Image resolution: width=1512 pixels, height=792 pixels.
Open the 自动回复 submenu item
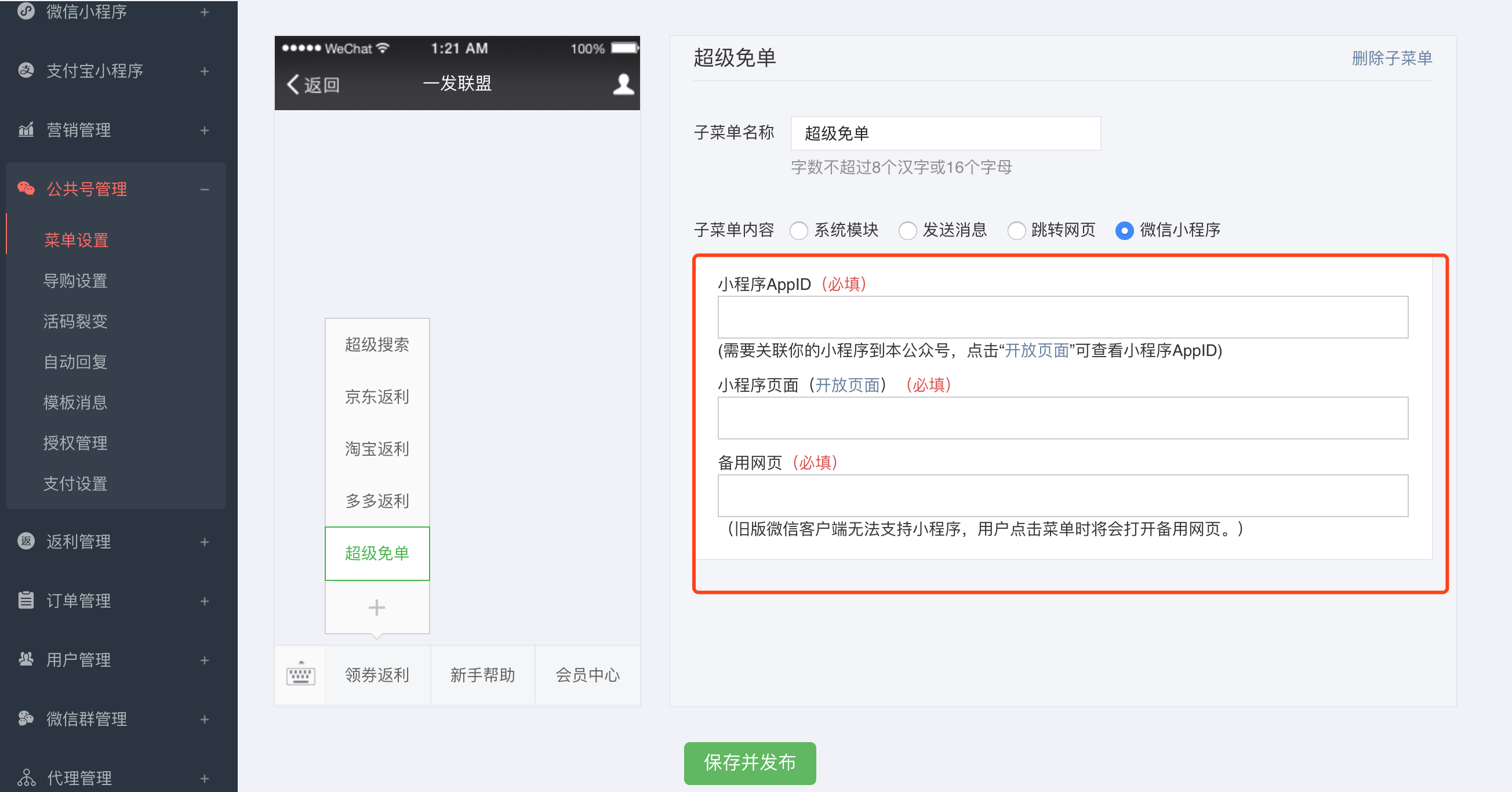pos(75,362)
